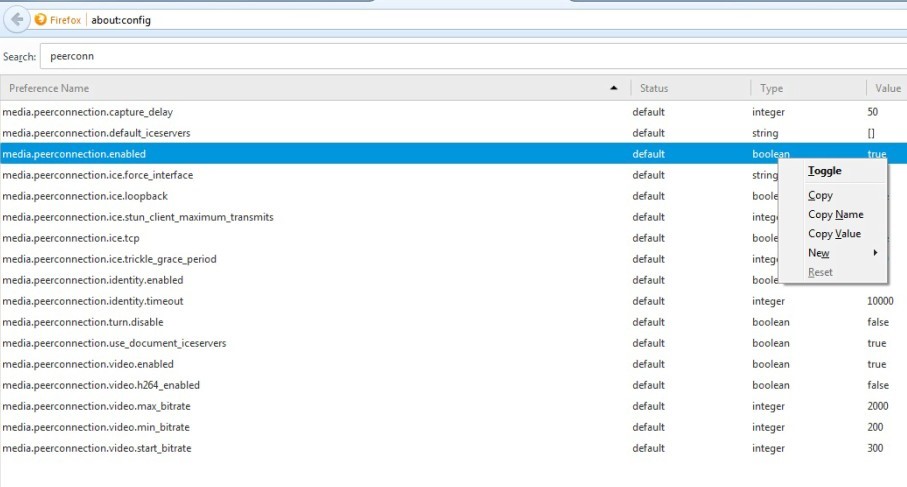907x487 pixels.
Task: Select media.peerconnection.default_iceservers preference
Action: [x=300, y=133]
